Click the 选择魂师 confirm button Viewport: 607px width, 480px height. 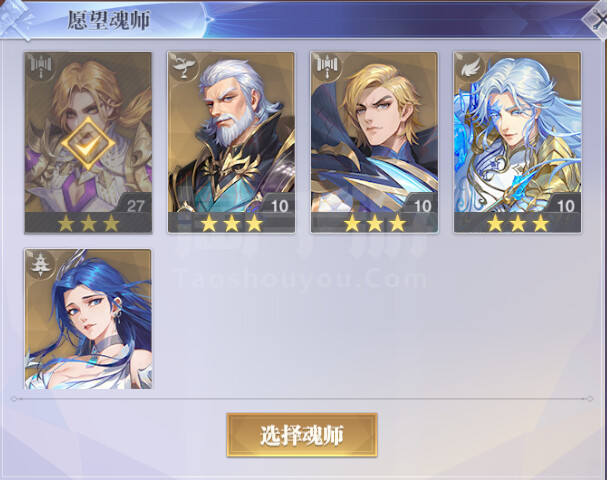(x=302, y=435)
